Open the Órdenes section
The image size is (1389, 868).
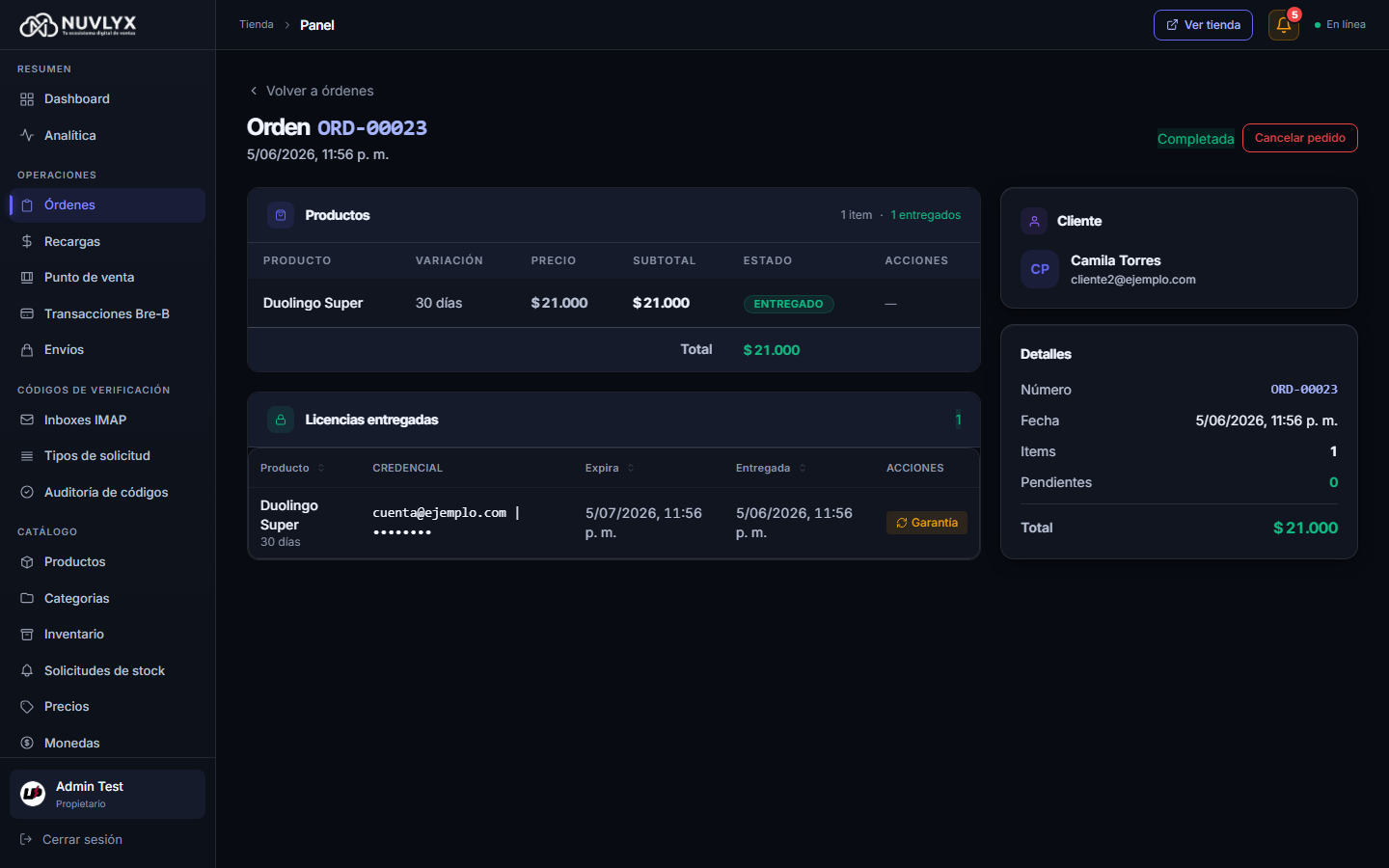tap(107, 205)
